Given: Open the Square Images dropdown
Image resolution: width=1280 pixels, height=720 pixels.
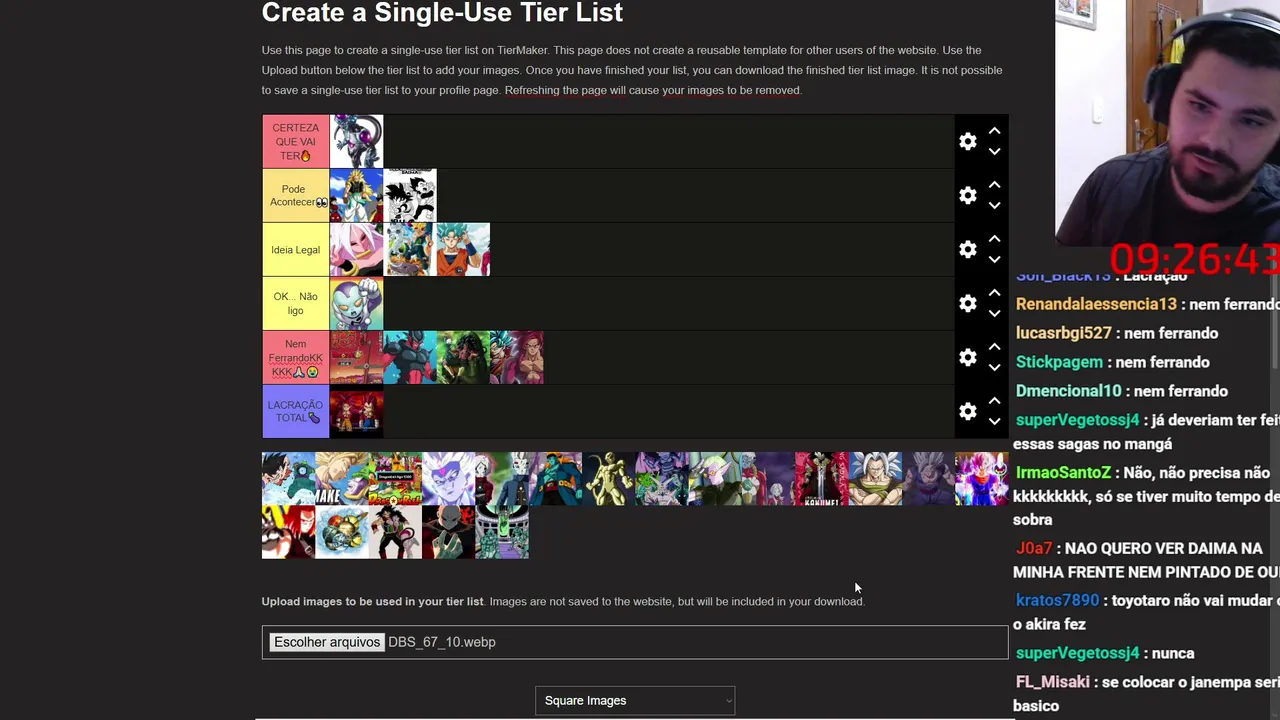Looking at the screenshot, I should pos(635,701).
